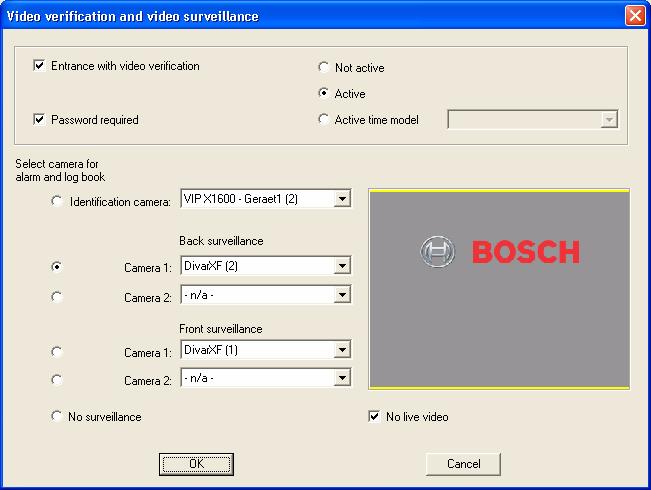Select Back surveillance Camera 1 radio button
Viewport: 651px width, 490px height.
(x=56, y=266)
